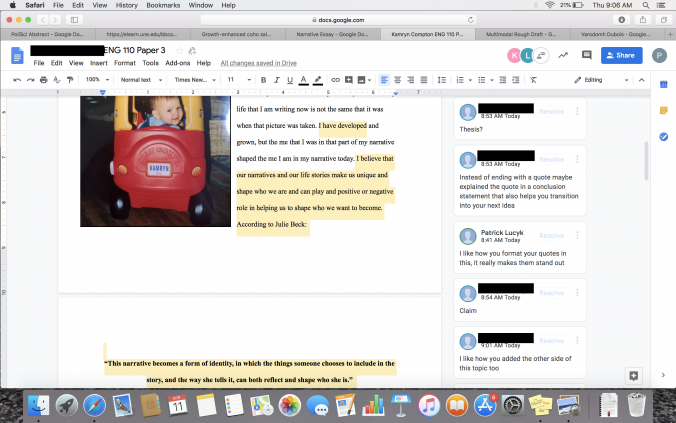This screenshot has height=423, width=676.
Task: Apply bulleted list formatting
Action: click(482, 80)
